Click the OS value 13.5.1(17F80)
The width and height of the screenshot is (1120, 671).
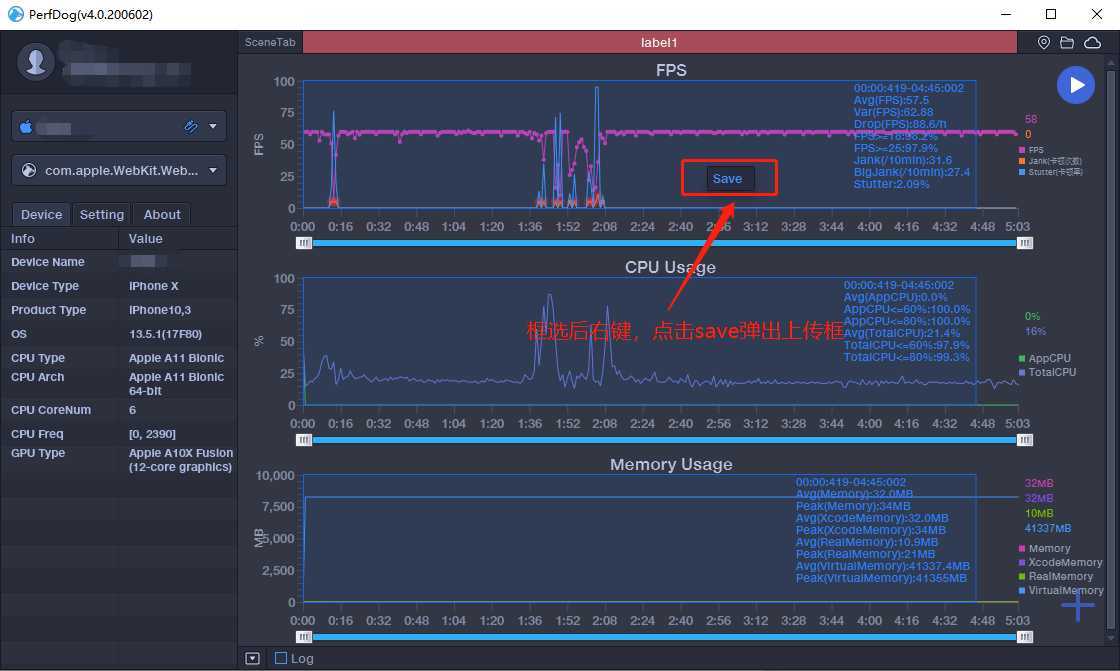(165, 334)
